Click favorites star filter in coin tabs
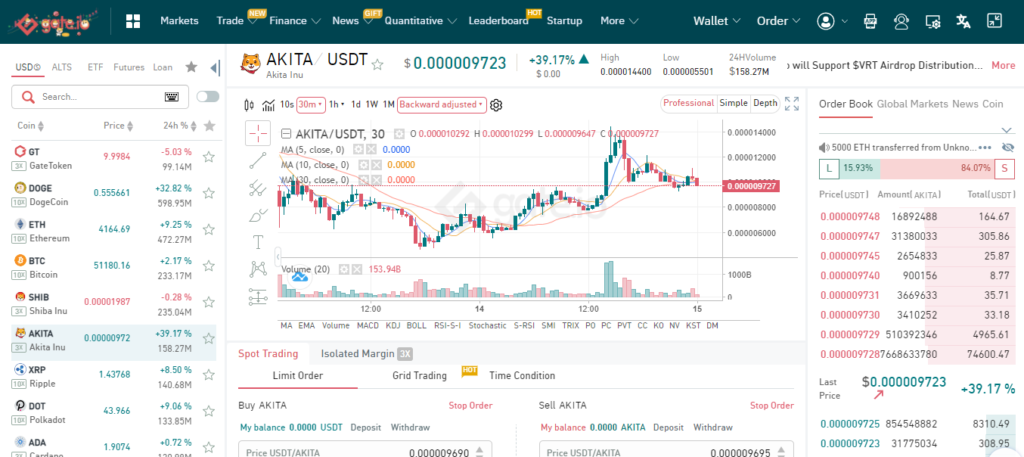Viewport: 1024px width, 457px height. click(x=191, y=67)
